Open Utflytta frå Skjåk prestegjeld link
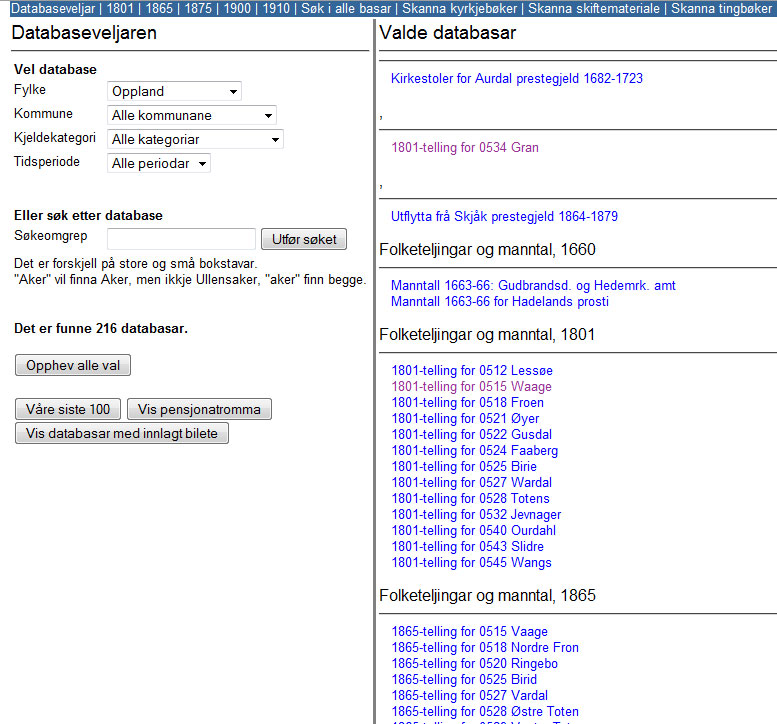The image size is (777, 724). 504,216
